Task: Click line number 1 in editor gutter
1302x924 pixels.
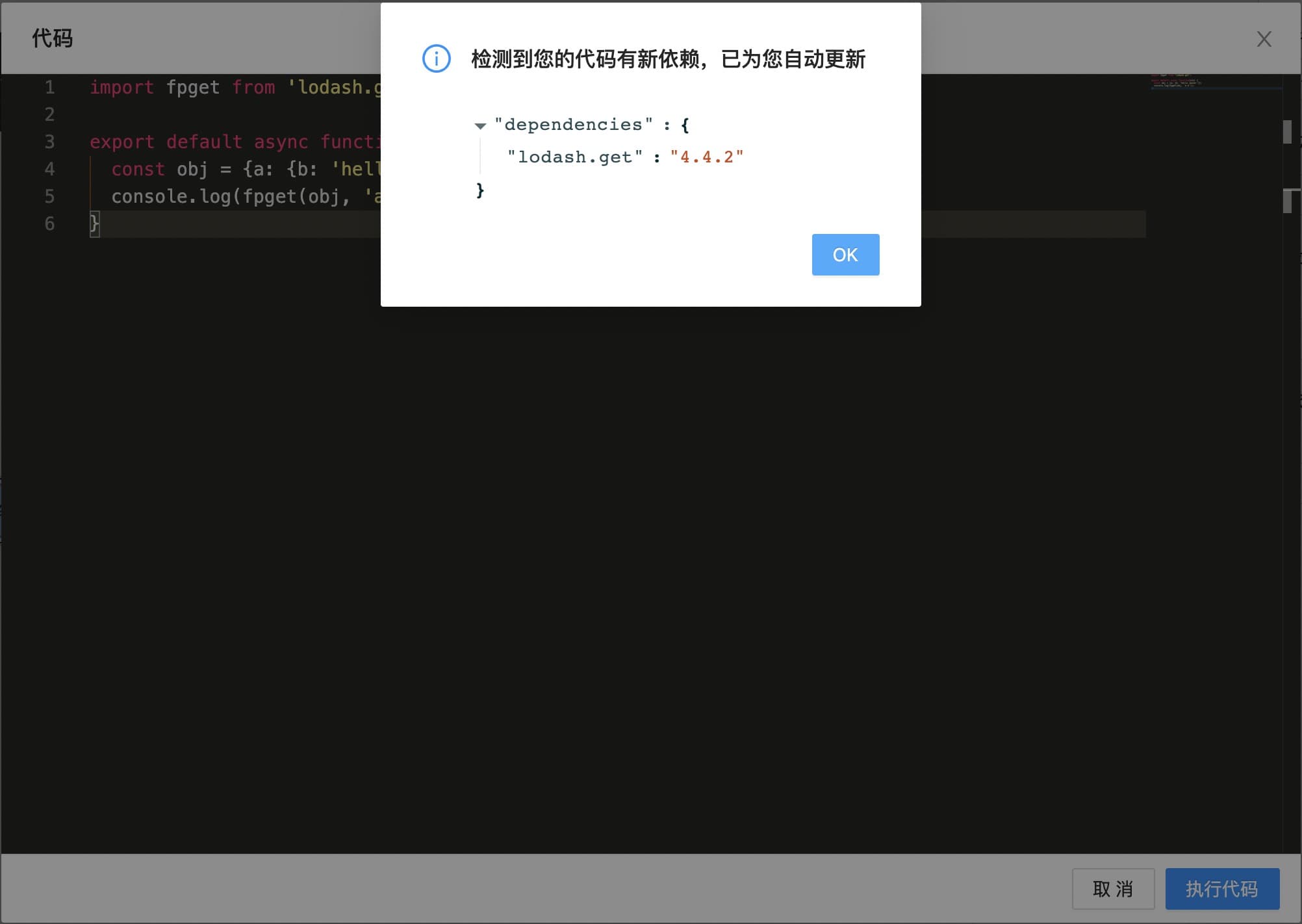Action: coord(49,88)
